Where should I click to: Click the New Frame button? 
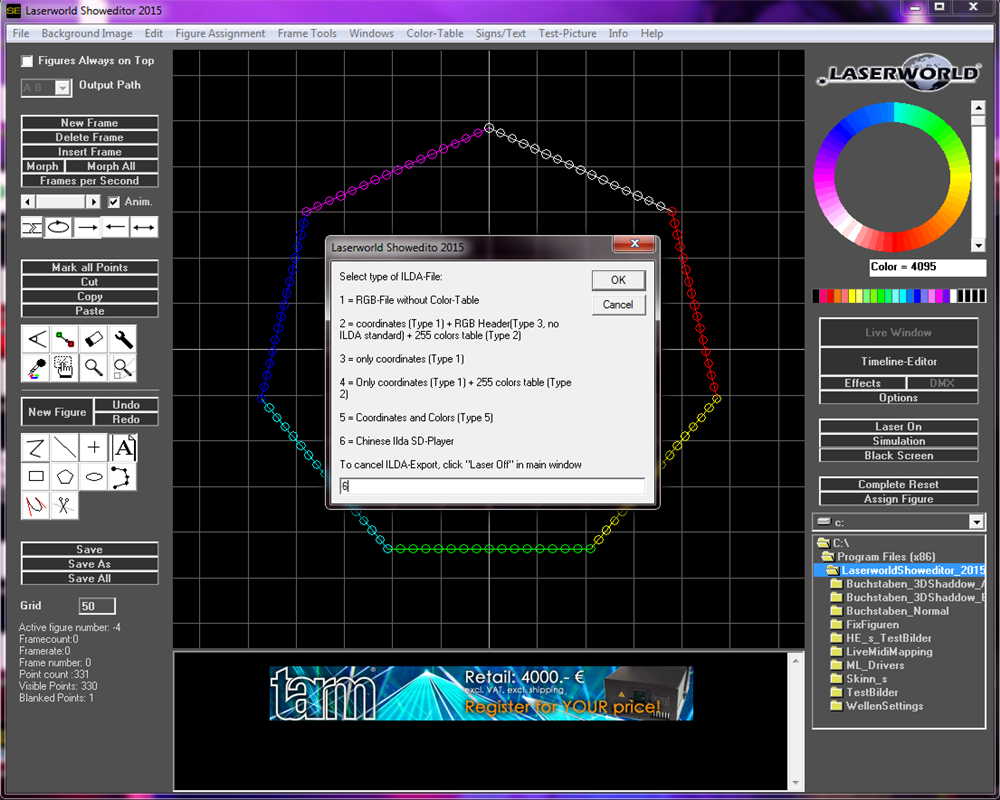coord(89,122)
